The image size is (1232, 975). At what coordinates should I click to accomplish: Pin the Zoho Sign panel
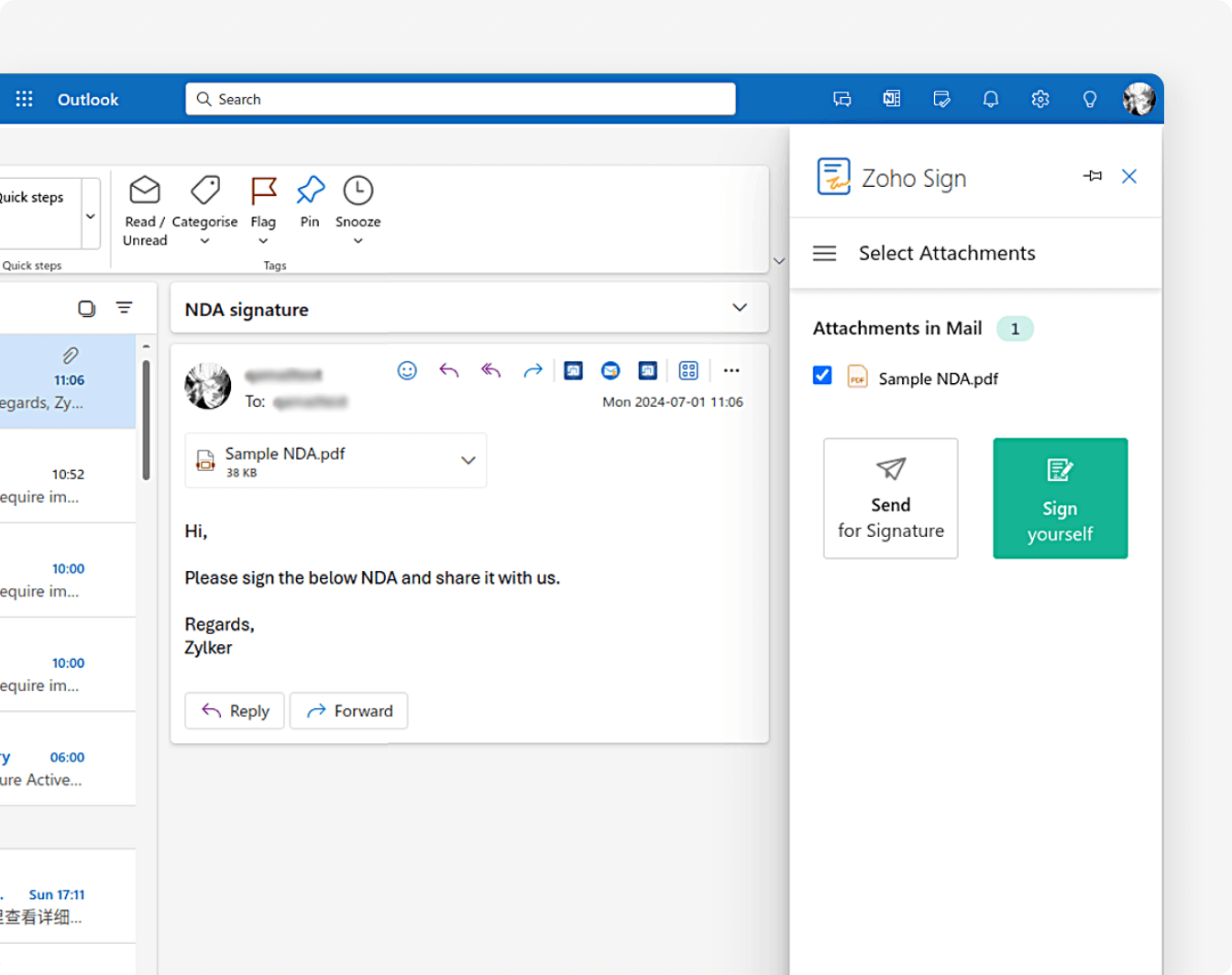(1093, 176)
